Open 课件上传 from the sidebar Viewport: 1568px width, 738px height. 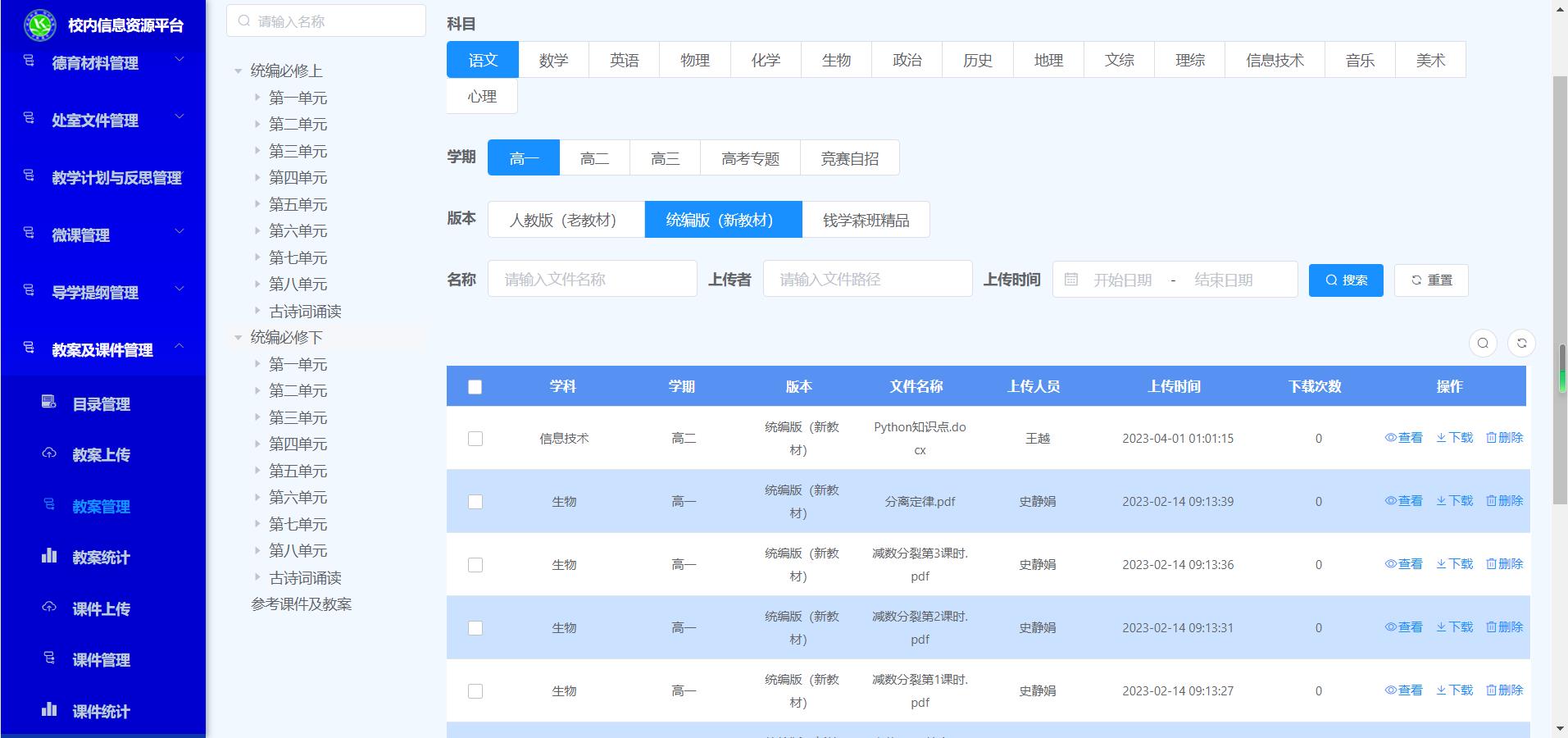point(101,609)
